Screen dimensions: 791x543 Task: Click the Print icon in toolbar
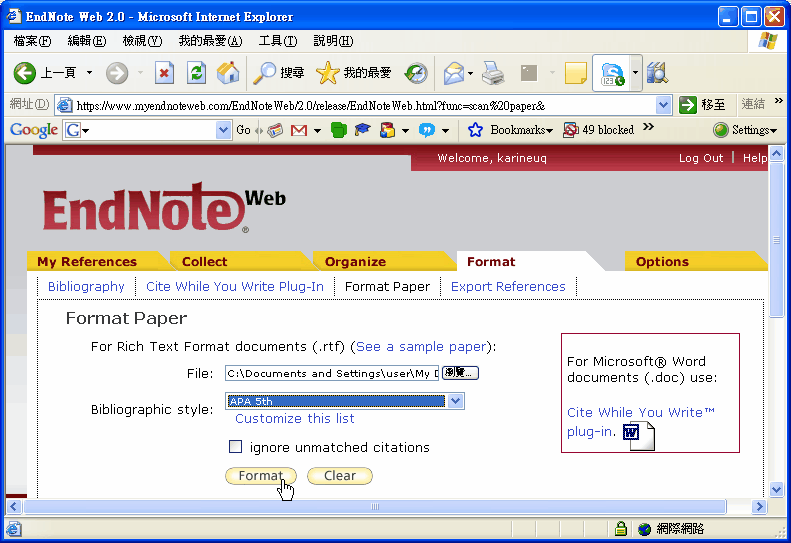(493, 73)
